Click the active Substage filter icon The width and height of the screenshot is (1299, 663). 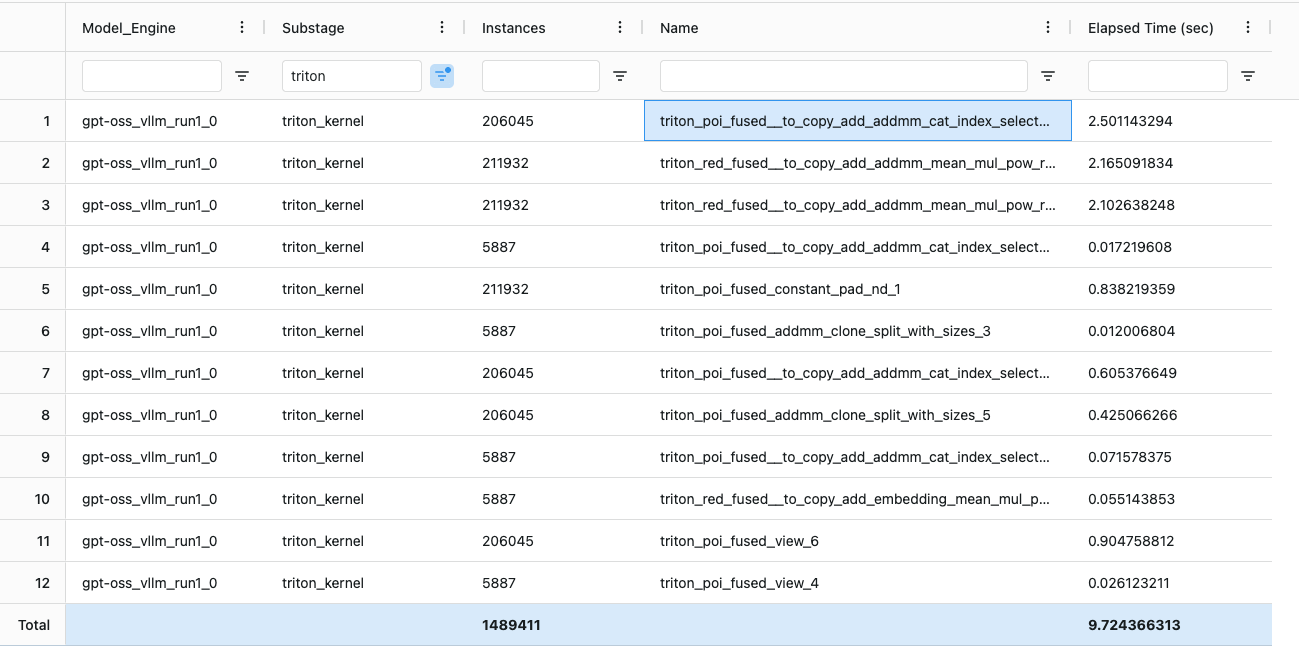coord(442,75)
